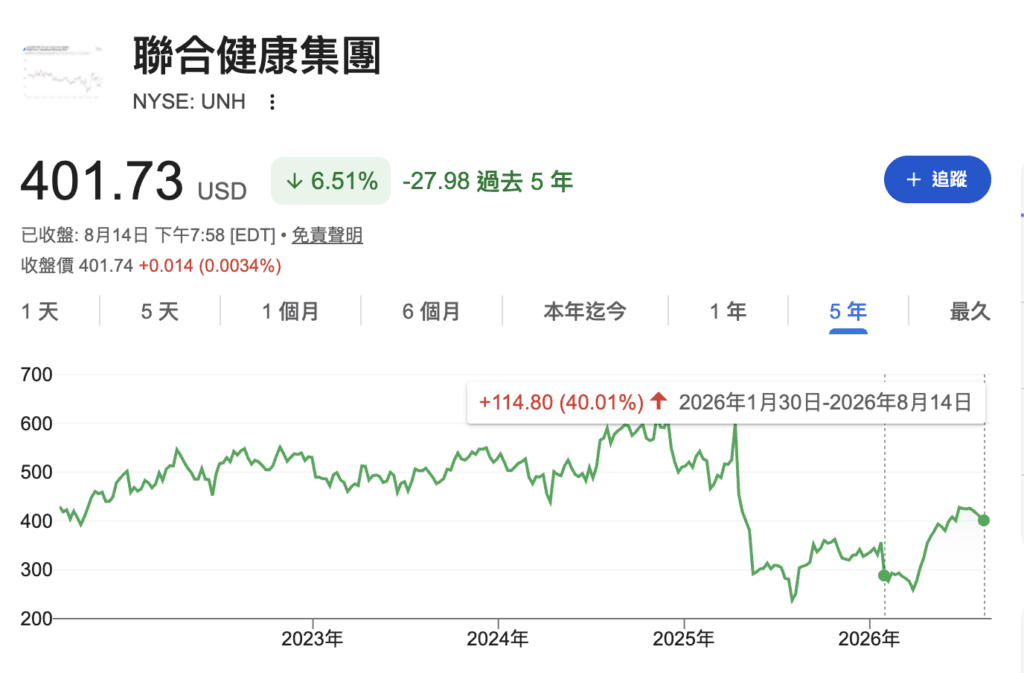
Task: Click the stock chart thumbnail beside the title
Action: [x=63, y=72]
